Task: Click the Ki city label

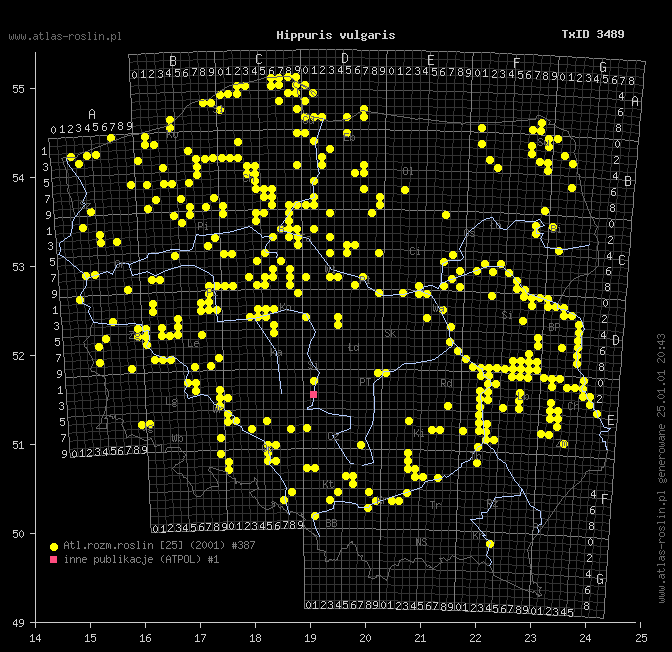Action: [419, 433]
